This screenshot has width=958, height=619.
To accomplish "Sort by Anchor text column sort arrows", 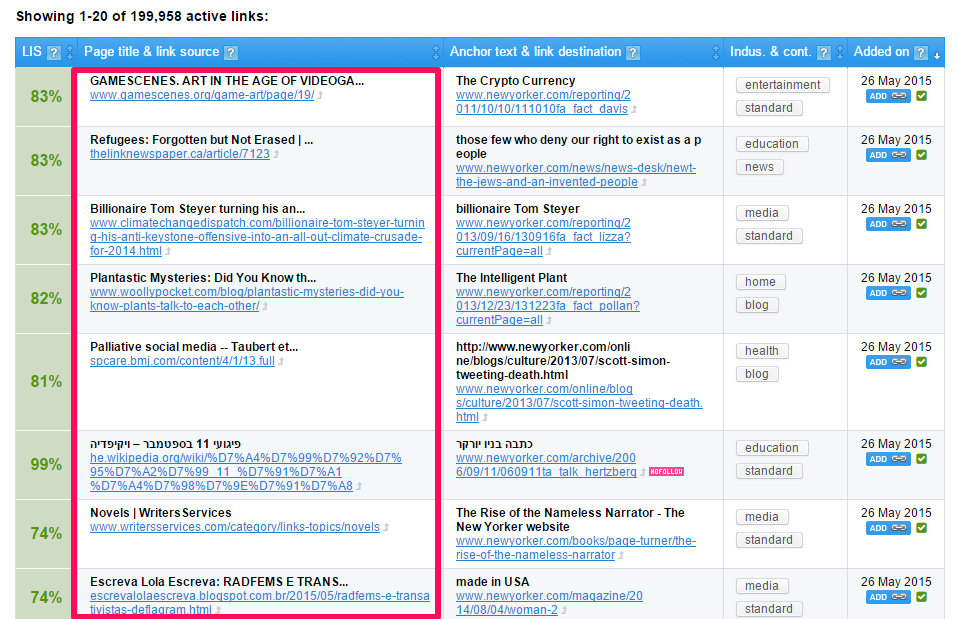I will point(717,52).
